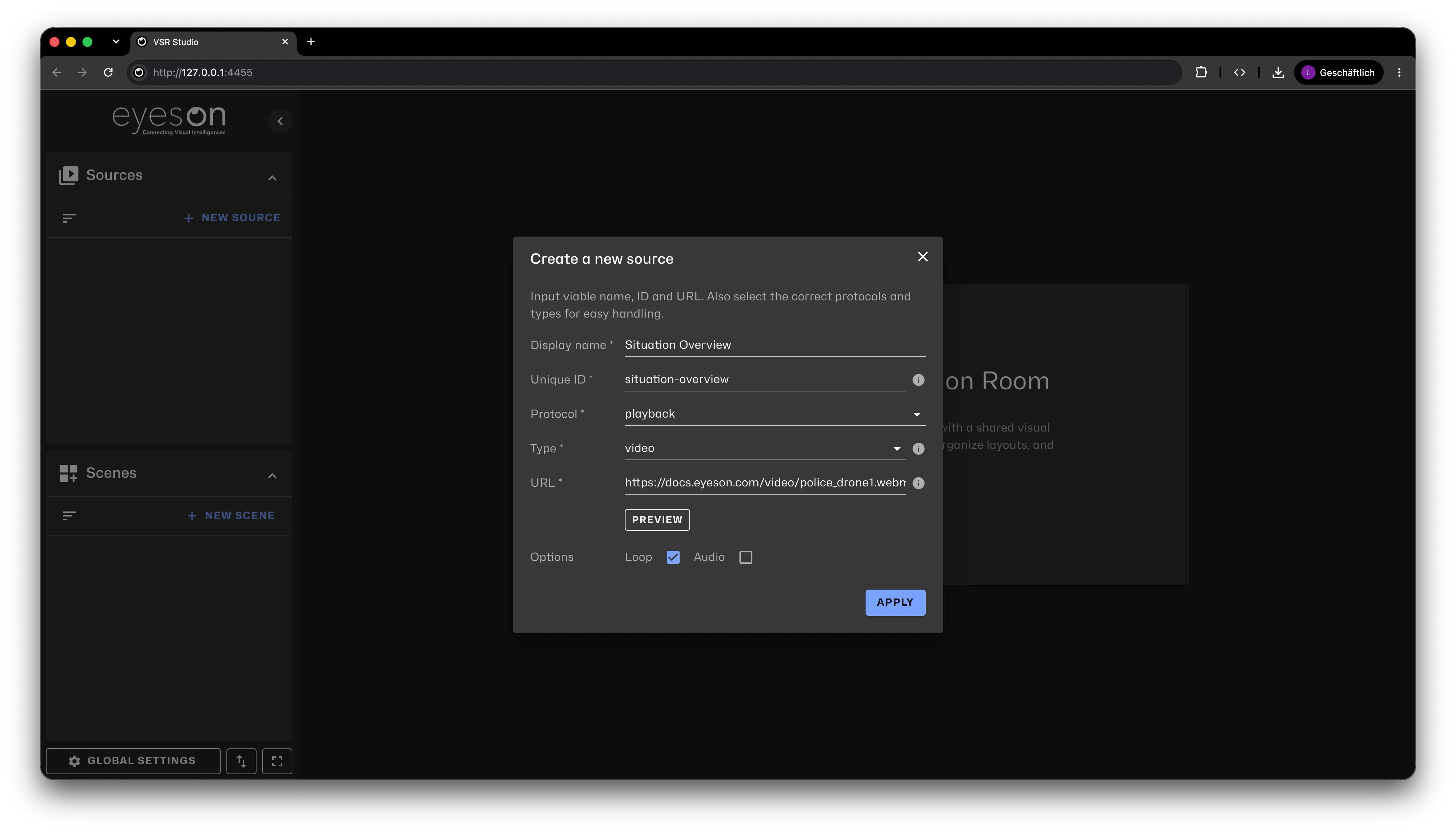Edit the Unique ID field
This screenshot has width=1456, height=833.
pyautogui.click(x=765, y=379)
